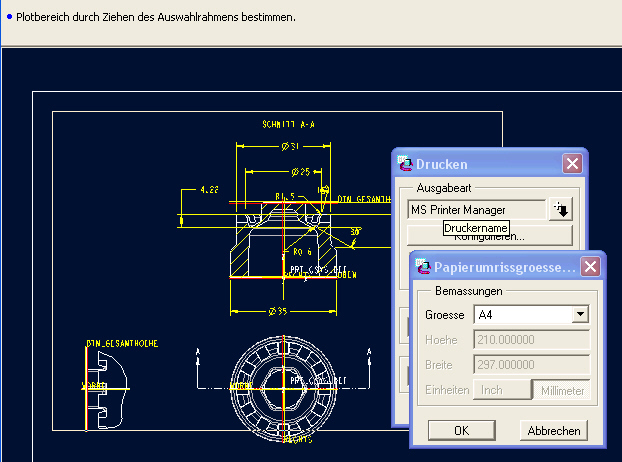Click the Ø31 dimension text
This screenshot has width=622, height=462.
click(x=290, y=147)
